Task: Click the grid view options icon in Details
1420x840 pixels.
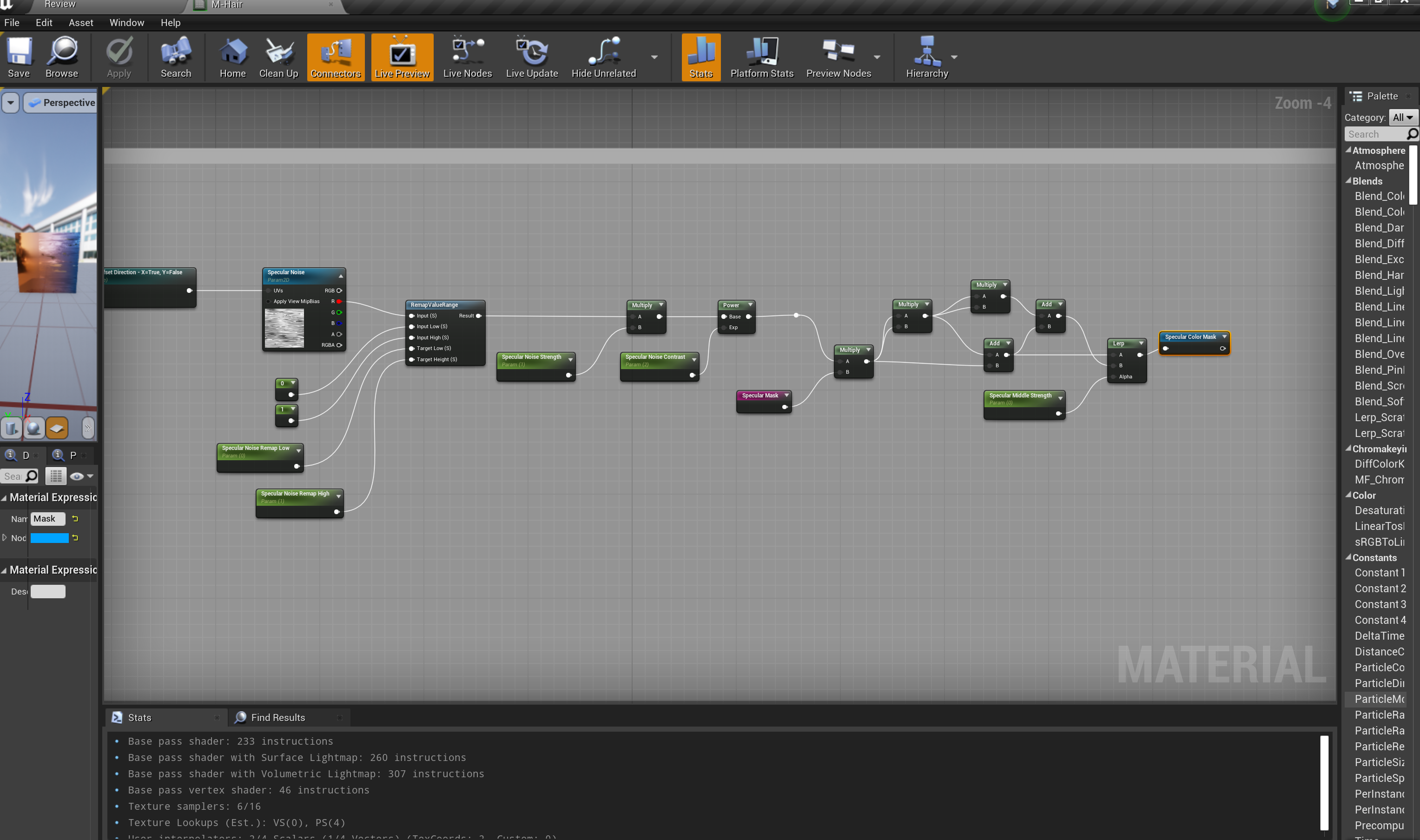Action: coord(55,476)
